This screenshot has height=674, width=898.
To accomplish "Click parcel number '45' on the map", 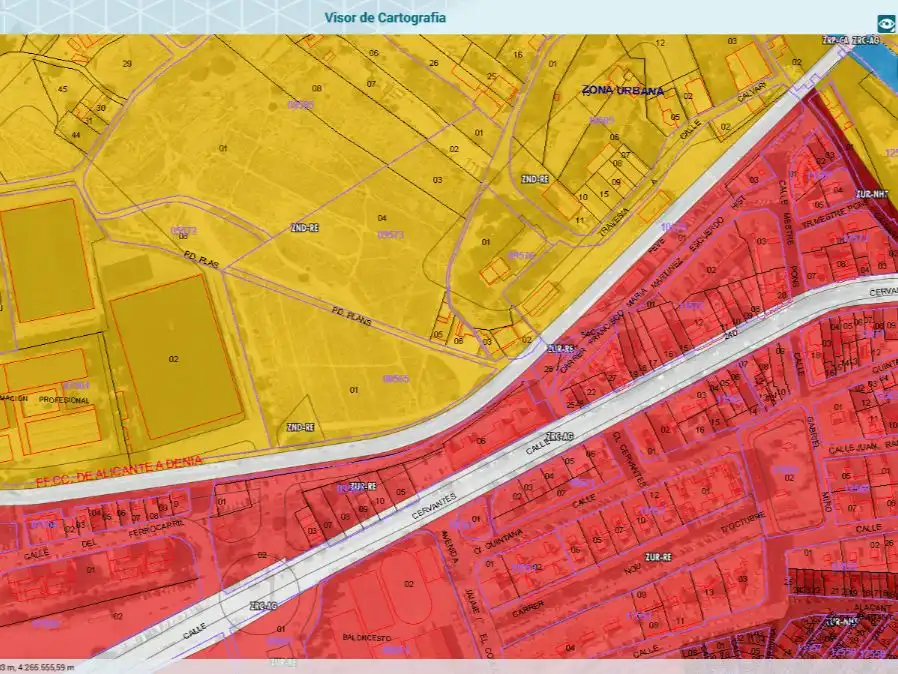I will pos(63,89).
